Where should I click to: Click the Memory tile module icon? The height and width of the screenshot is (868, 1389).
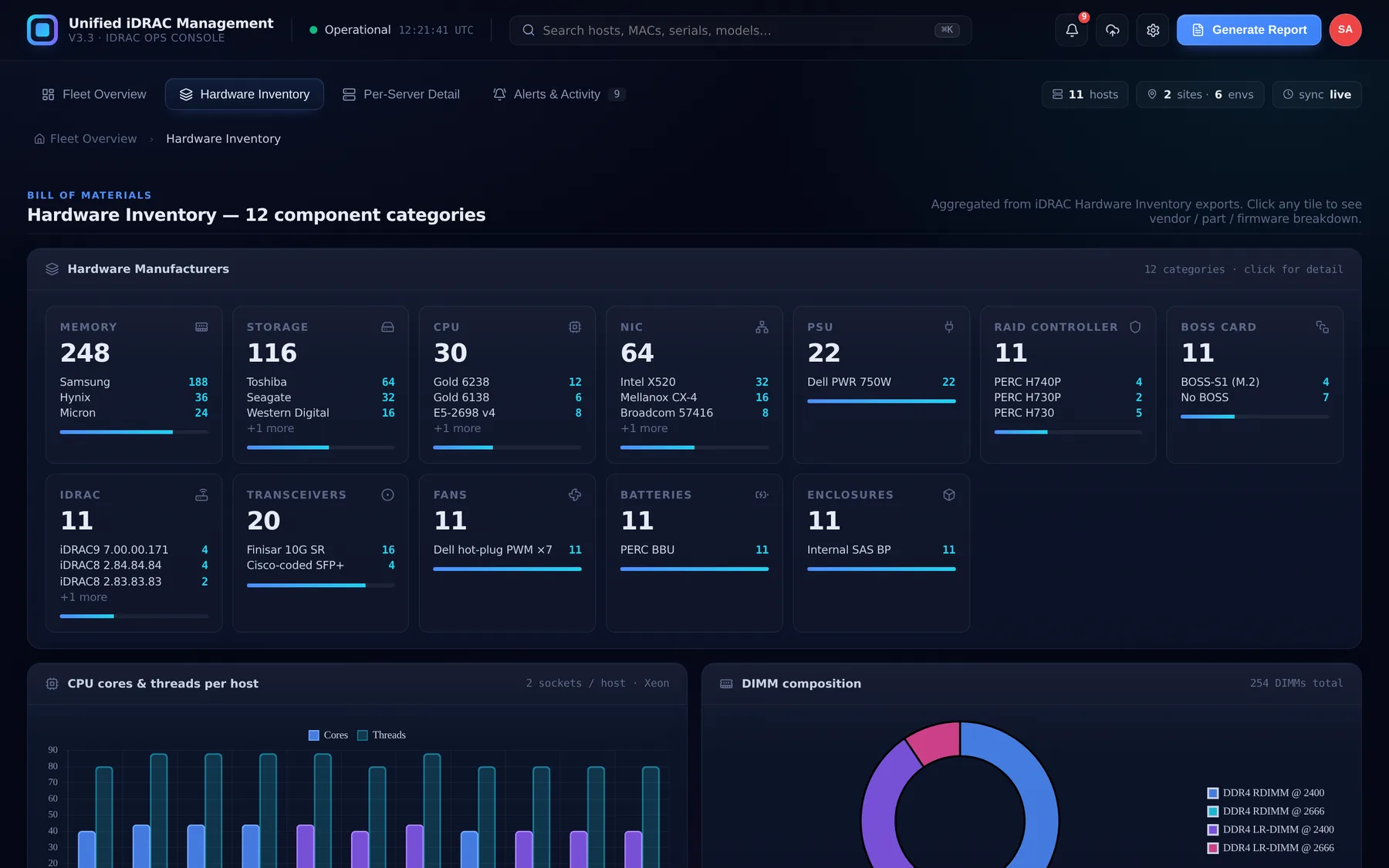coord(201,327)
